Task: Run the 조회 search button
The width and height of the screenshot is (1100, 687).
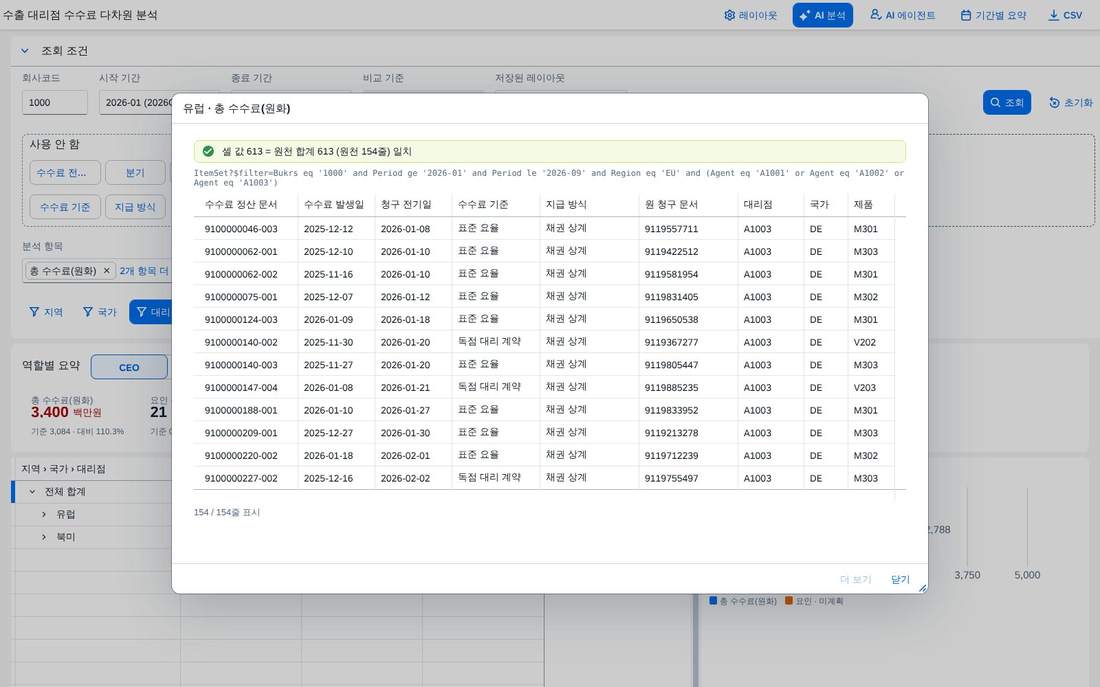Action: (1007, 102)
